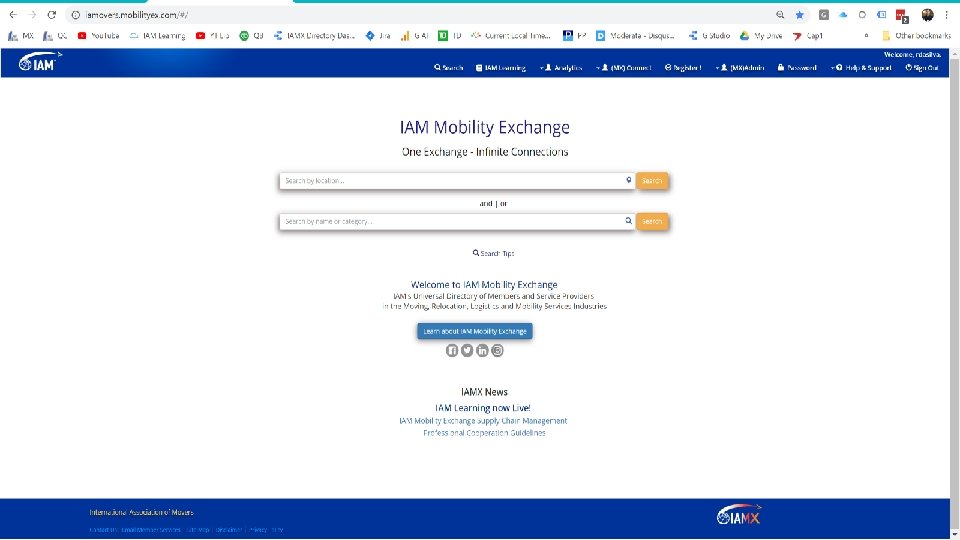Screen dimensions: 960x540
Task: Open the IAMX Directory bookmark
Action: pos(314,36)
